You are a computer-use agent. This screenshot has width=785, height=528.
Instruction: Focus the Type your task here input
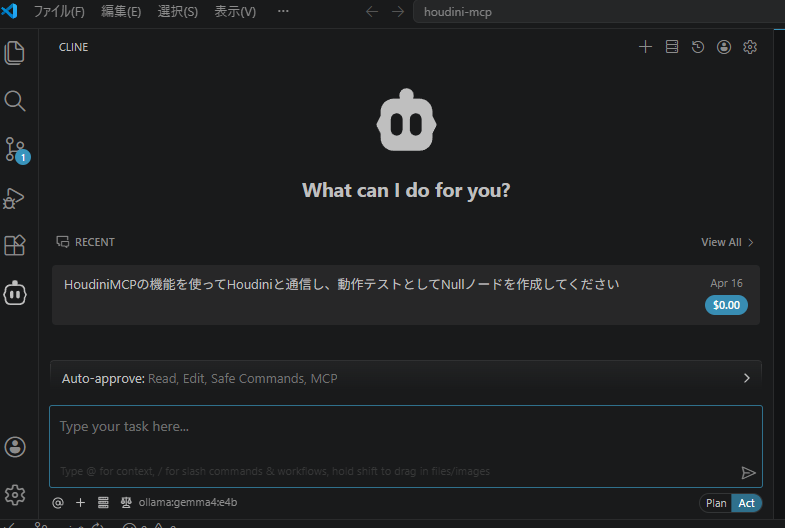[x=406, y=446]
